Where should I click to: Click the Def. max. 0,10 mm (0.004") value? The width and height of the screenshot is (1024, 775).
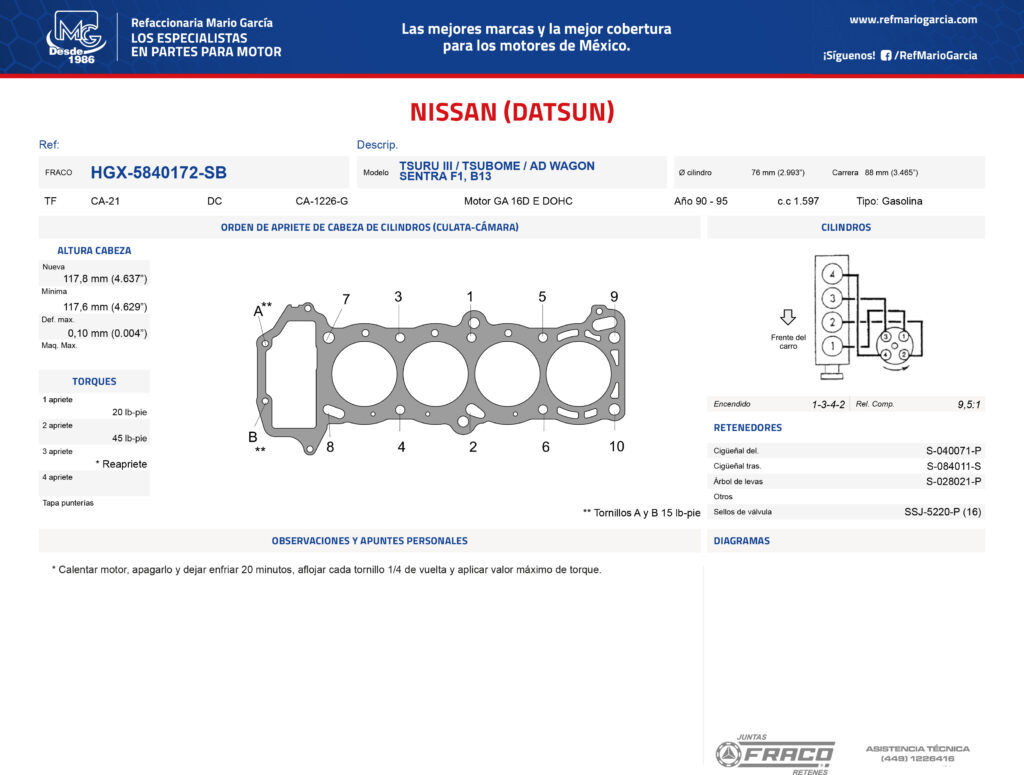click(107, 333)
